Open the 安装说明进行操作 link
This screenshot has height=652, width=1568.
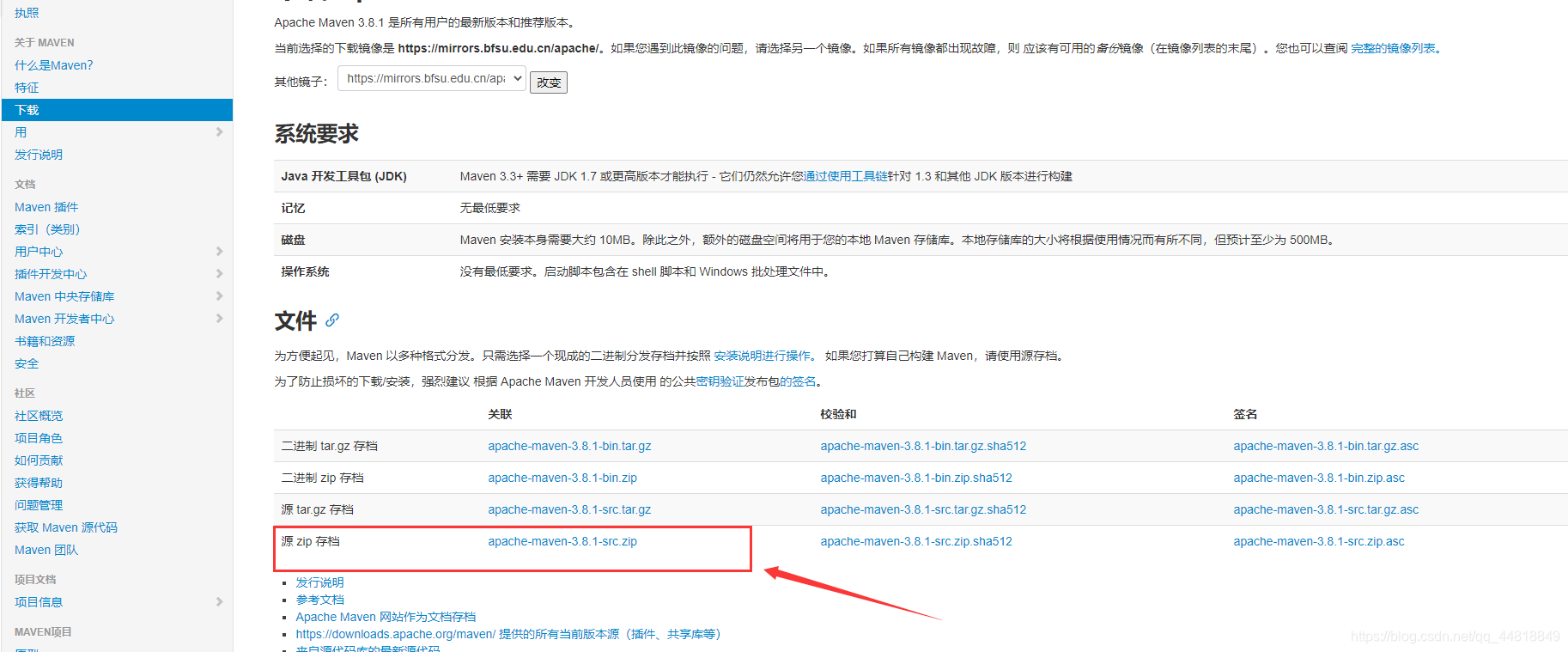(762, 356)
